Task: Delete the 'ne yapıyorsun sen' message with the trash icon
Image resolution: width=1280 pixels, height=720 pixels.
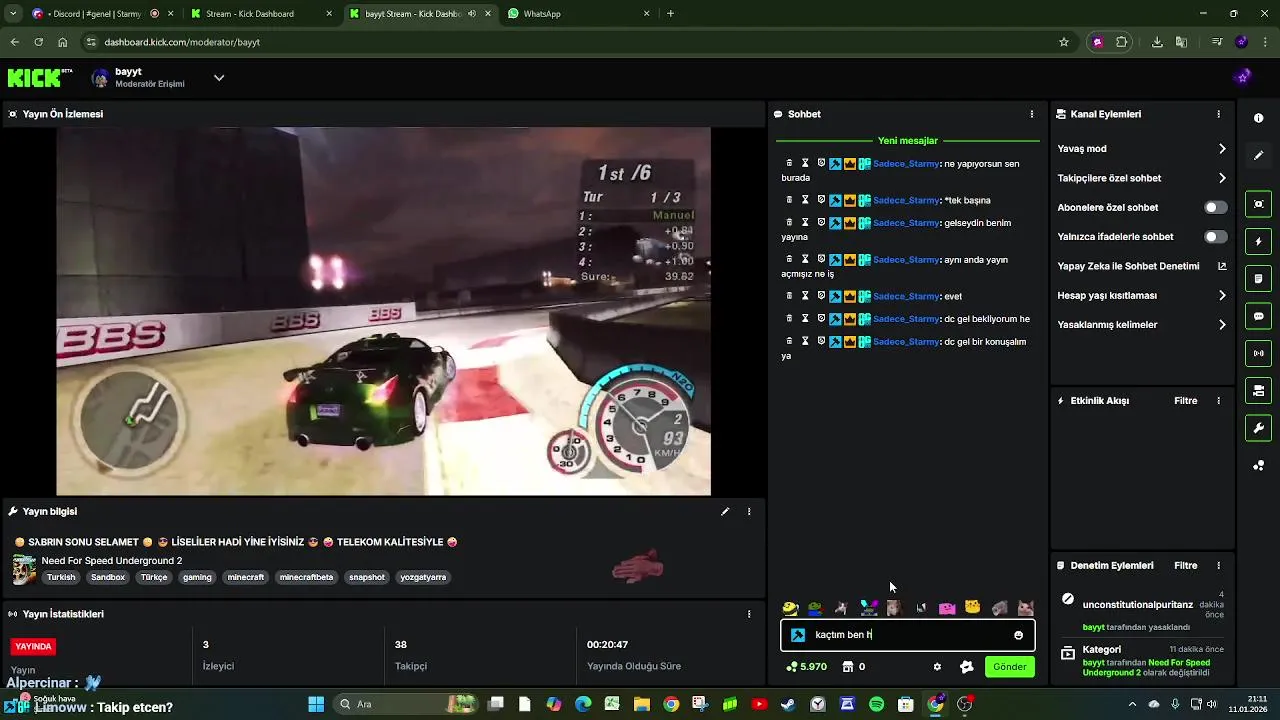Action: [789, 163]
